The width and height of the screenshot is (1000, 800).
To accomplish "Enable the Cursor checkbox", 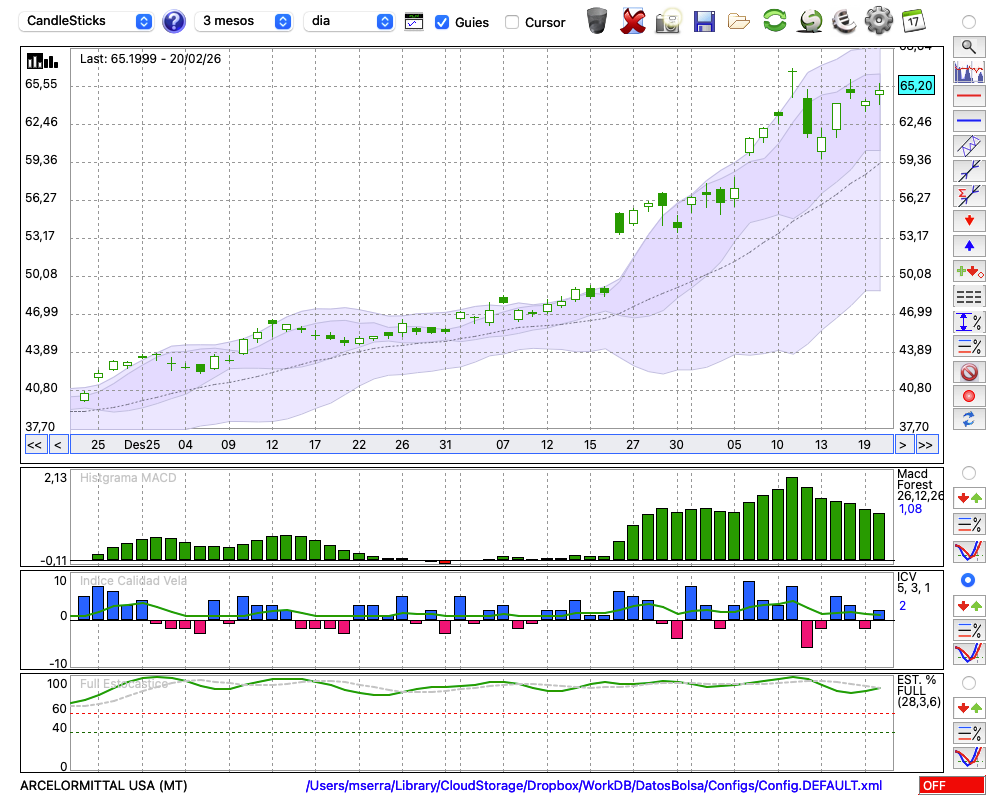I will point(512,22).
